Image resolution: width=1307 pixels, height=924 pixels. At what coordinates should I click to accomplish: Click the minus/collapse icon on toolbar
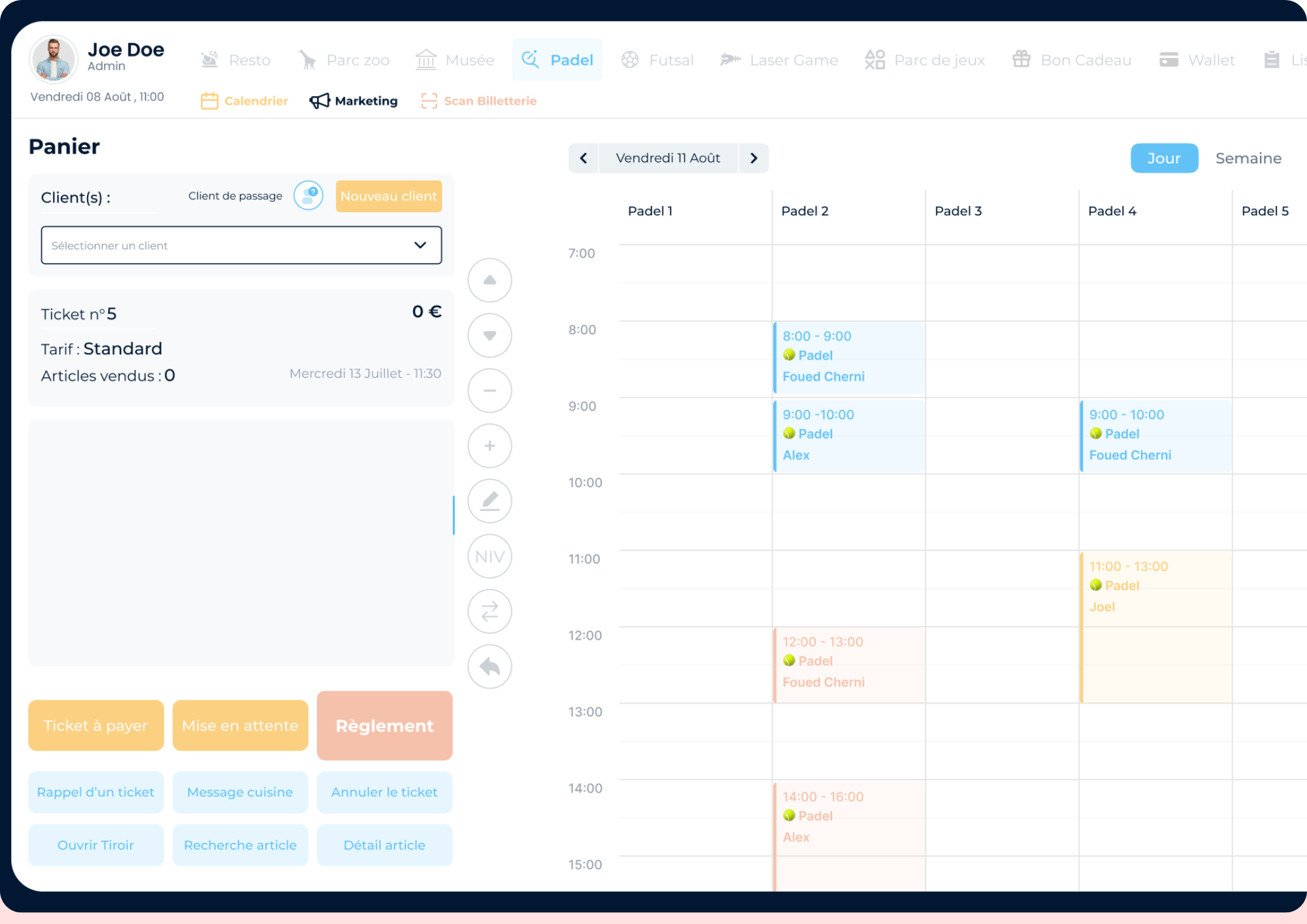(489, 390)
